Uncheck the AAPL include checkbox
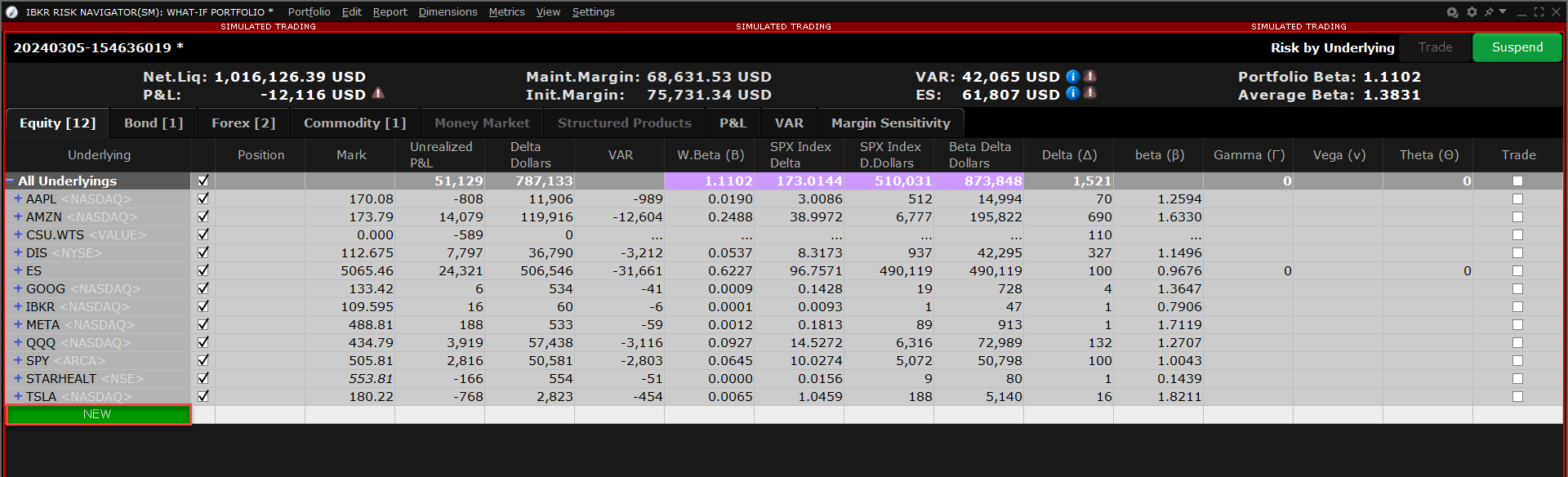This screenshot has height=477, width=1568. pyautogui.click(x=203, y=198)
